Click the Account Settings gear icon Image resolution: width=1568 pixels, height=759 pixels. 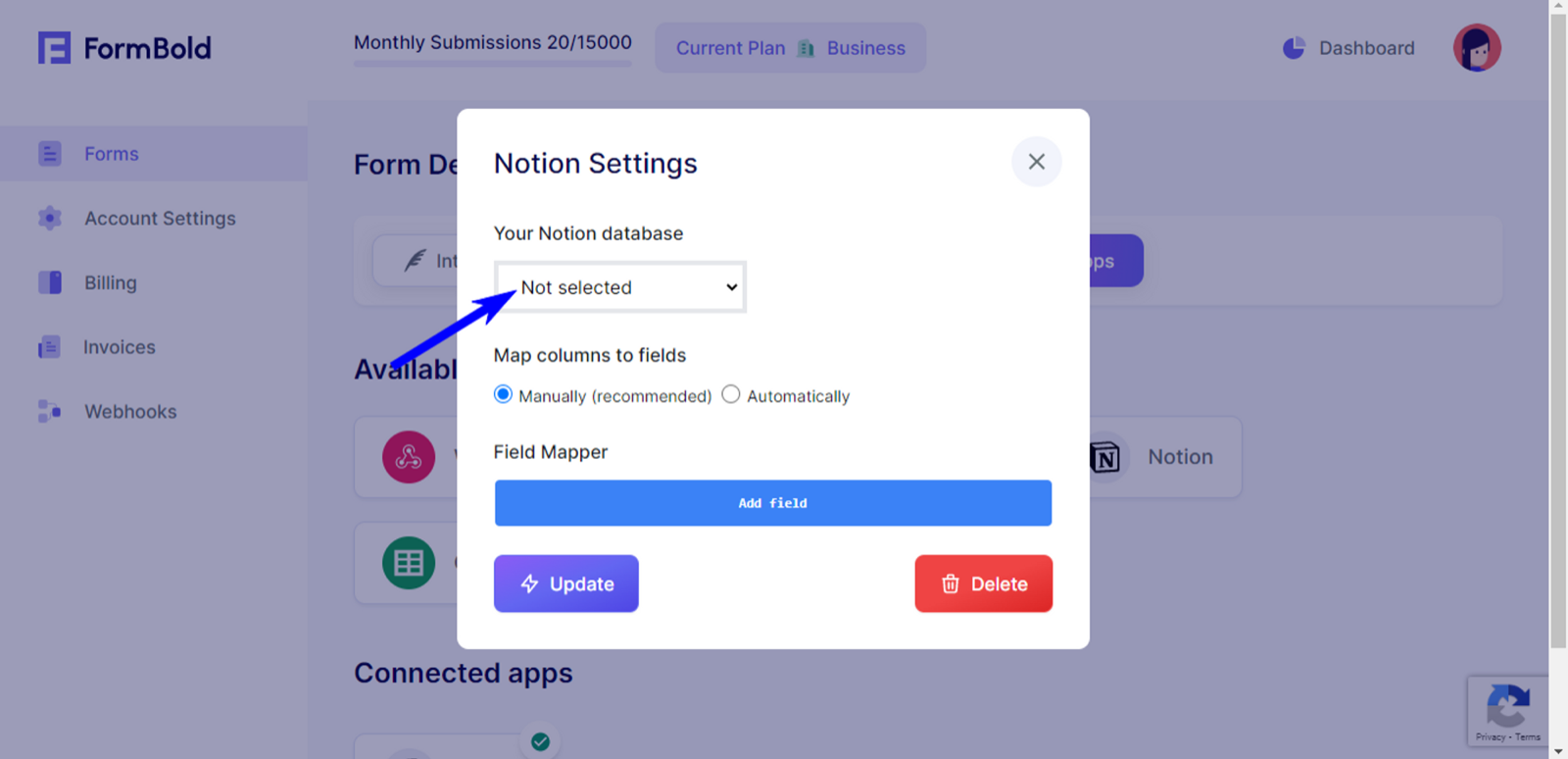click(50, 218)
